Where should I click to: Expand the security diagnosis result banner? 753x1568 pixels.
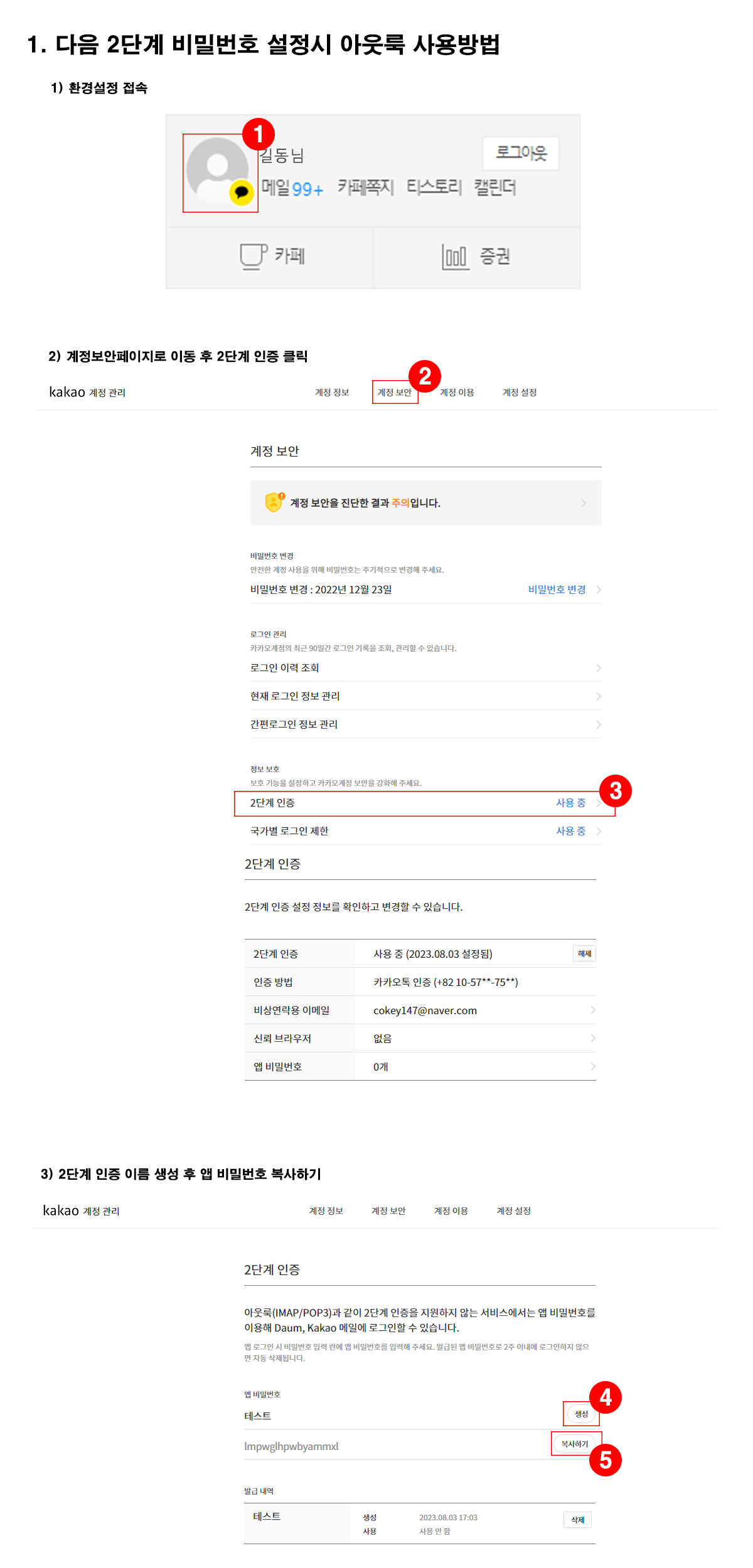click(x=425, y=503)
